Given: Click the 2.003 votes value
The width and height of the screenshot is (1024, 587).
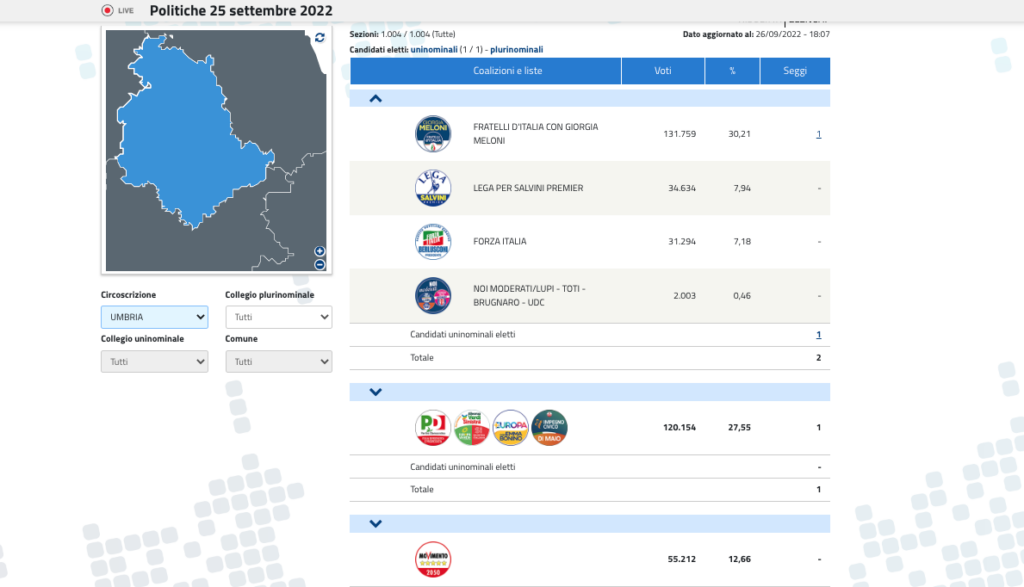Looking at the screenshot, I should click(x=684, y=296).
